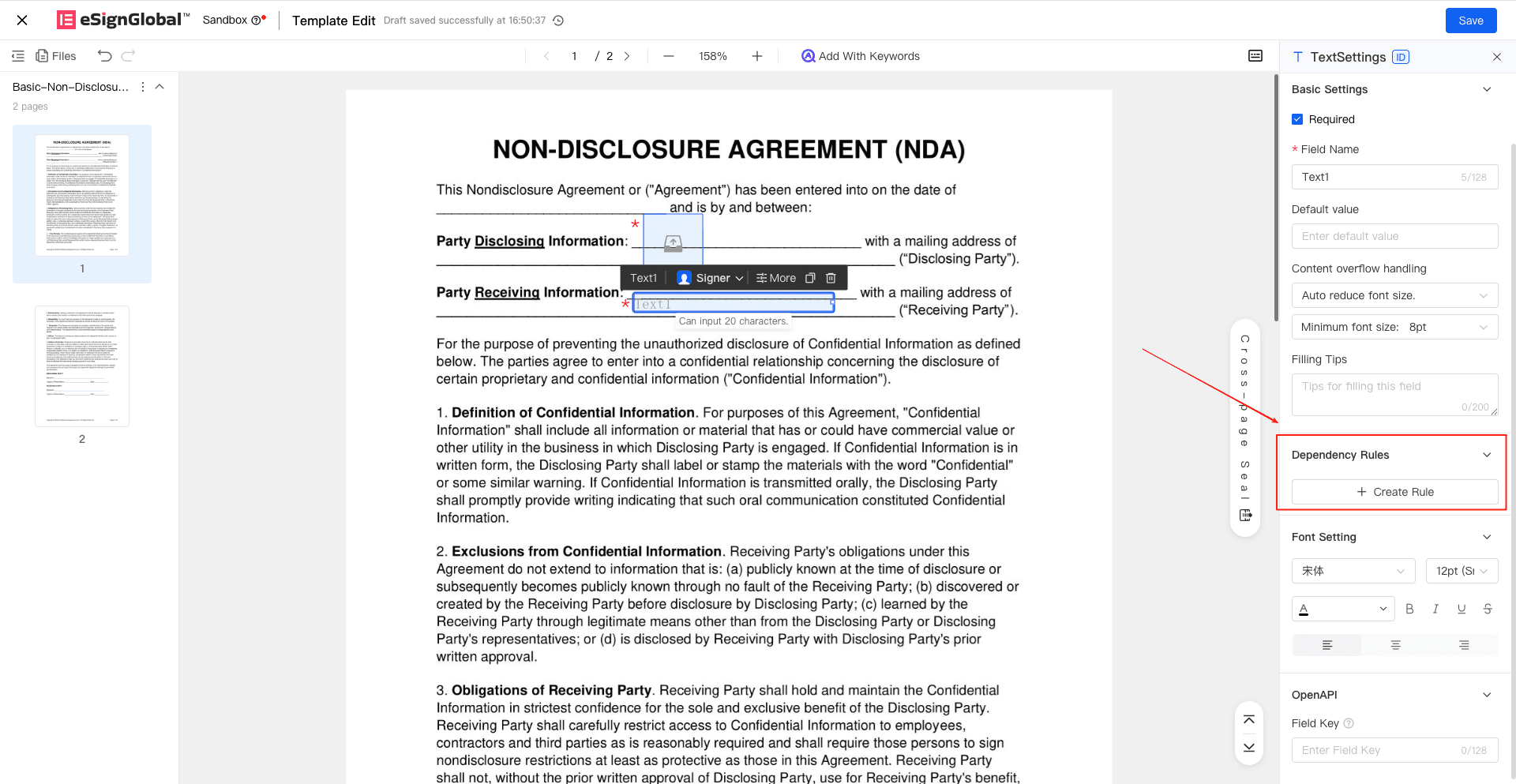
Task: Click the Field Key input
Action: pyautogui.click(x=1394, y=750)
